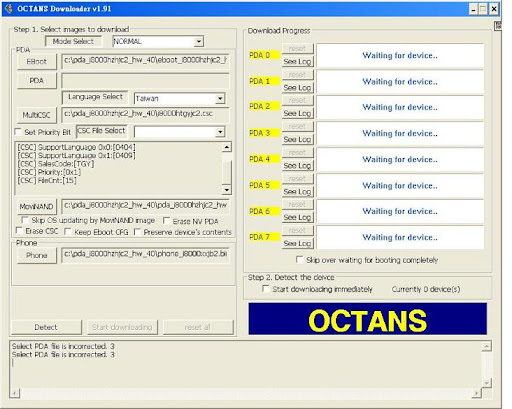Click the Currently 0 device(s) text
This screenshot has width=512, height=409.
(426, 289)
